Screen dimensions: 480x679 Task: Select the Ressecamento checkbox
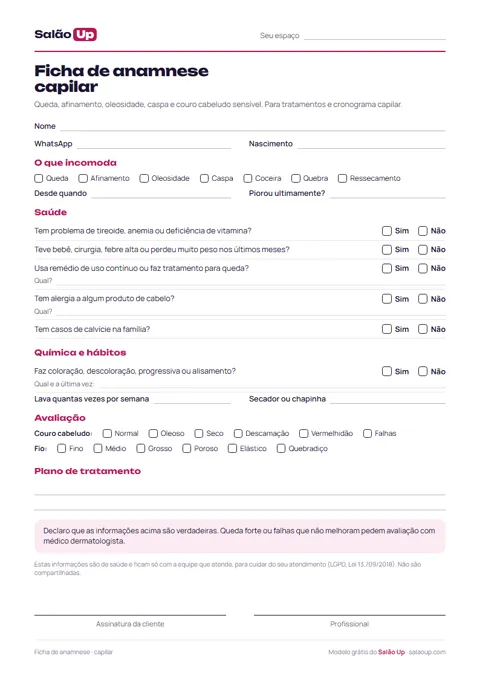point(342,178)
